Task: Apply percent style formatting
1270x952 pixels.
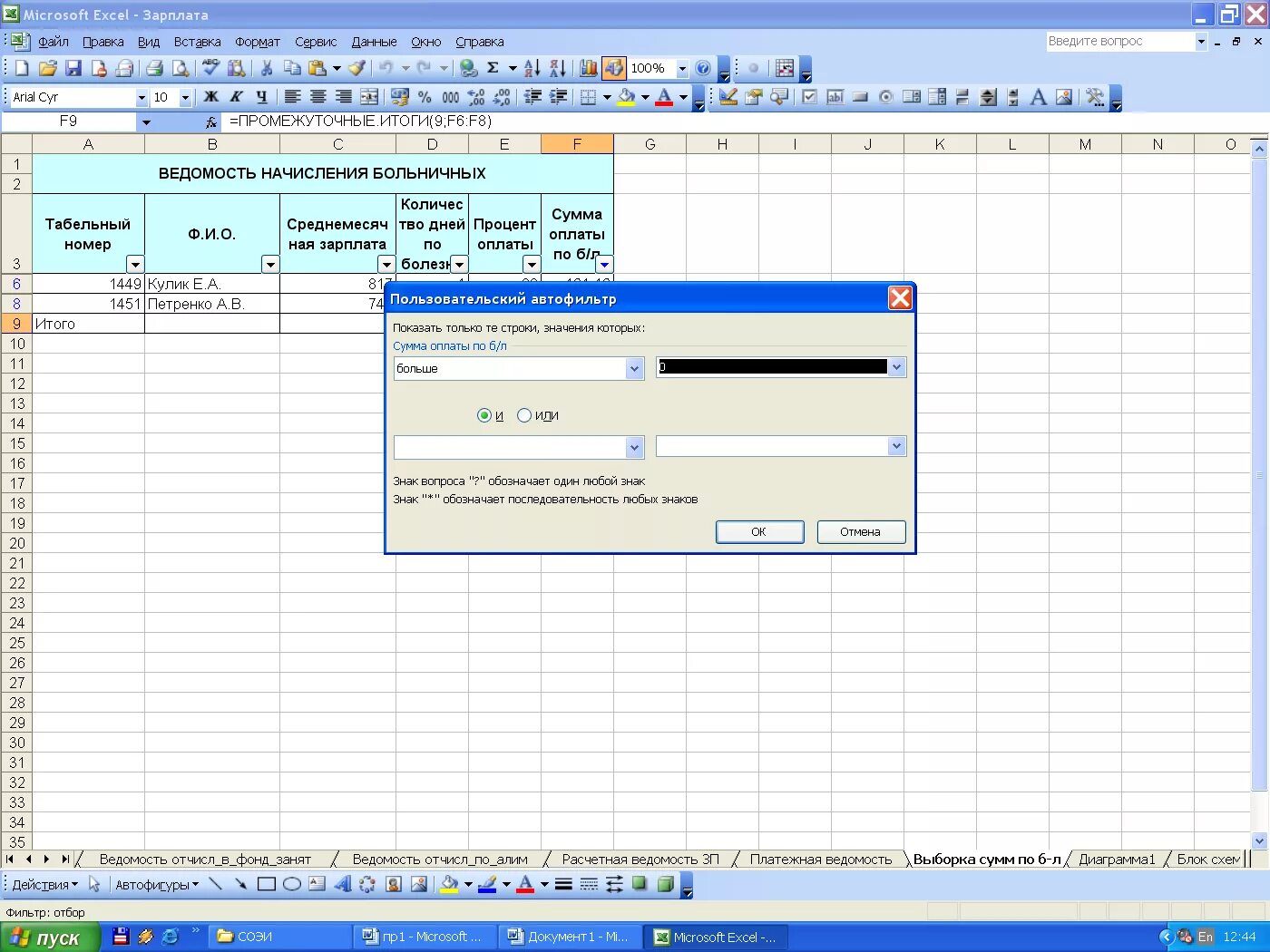Action: point(425,97)
